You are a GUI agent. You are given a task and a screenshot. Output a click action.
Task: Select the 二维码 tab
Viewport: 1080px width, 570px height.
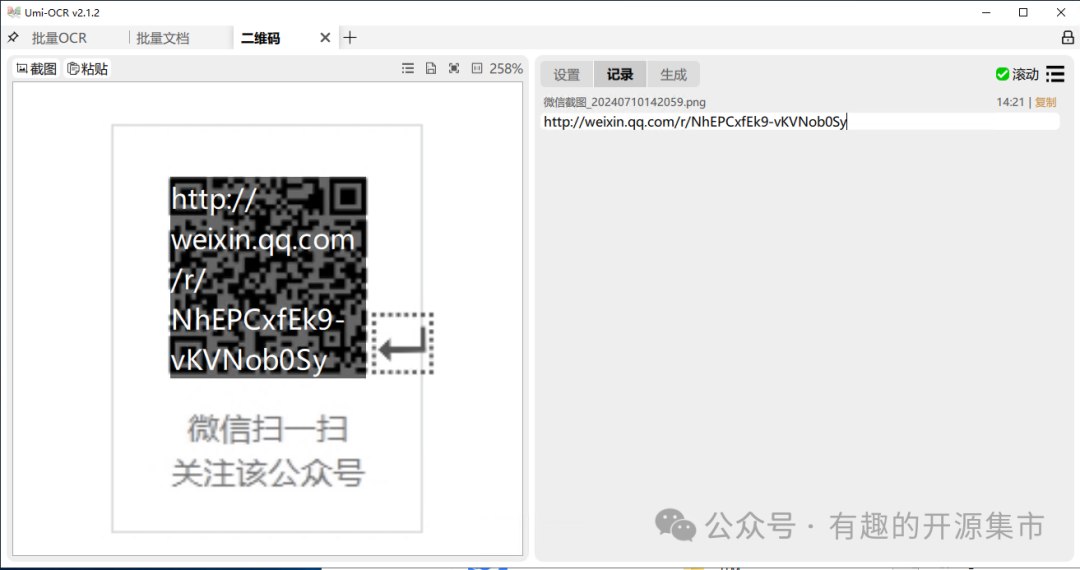click(260, 38)
